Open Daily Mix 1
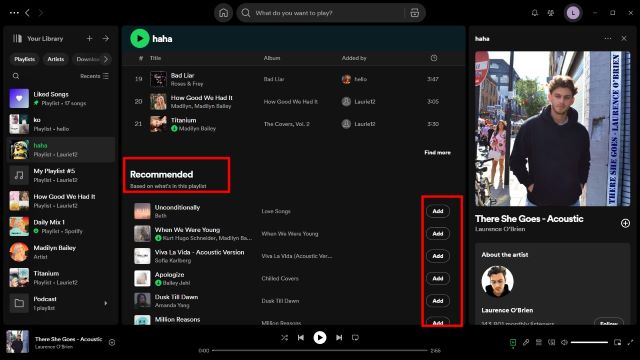The width and height of the screenshot is (640, 360). (x=61, y=226)
